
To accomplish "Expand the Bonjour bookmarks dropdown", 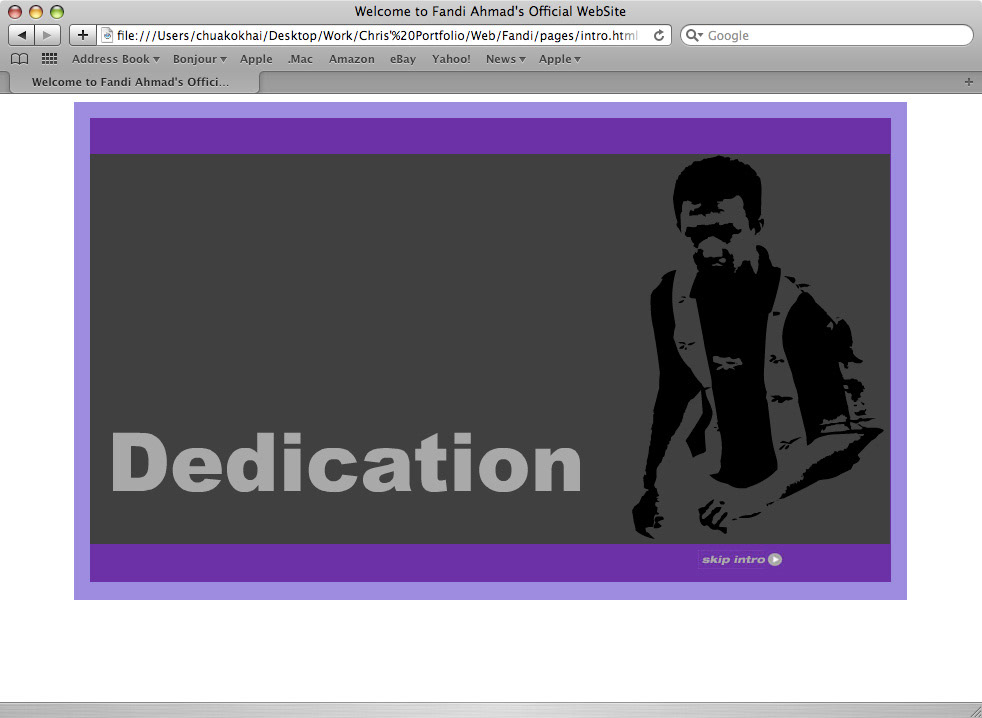I will coord(200,59).
